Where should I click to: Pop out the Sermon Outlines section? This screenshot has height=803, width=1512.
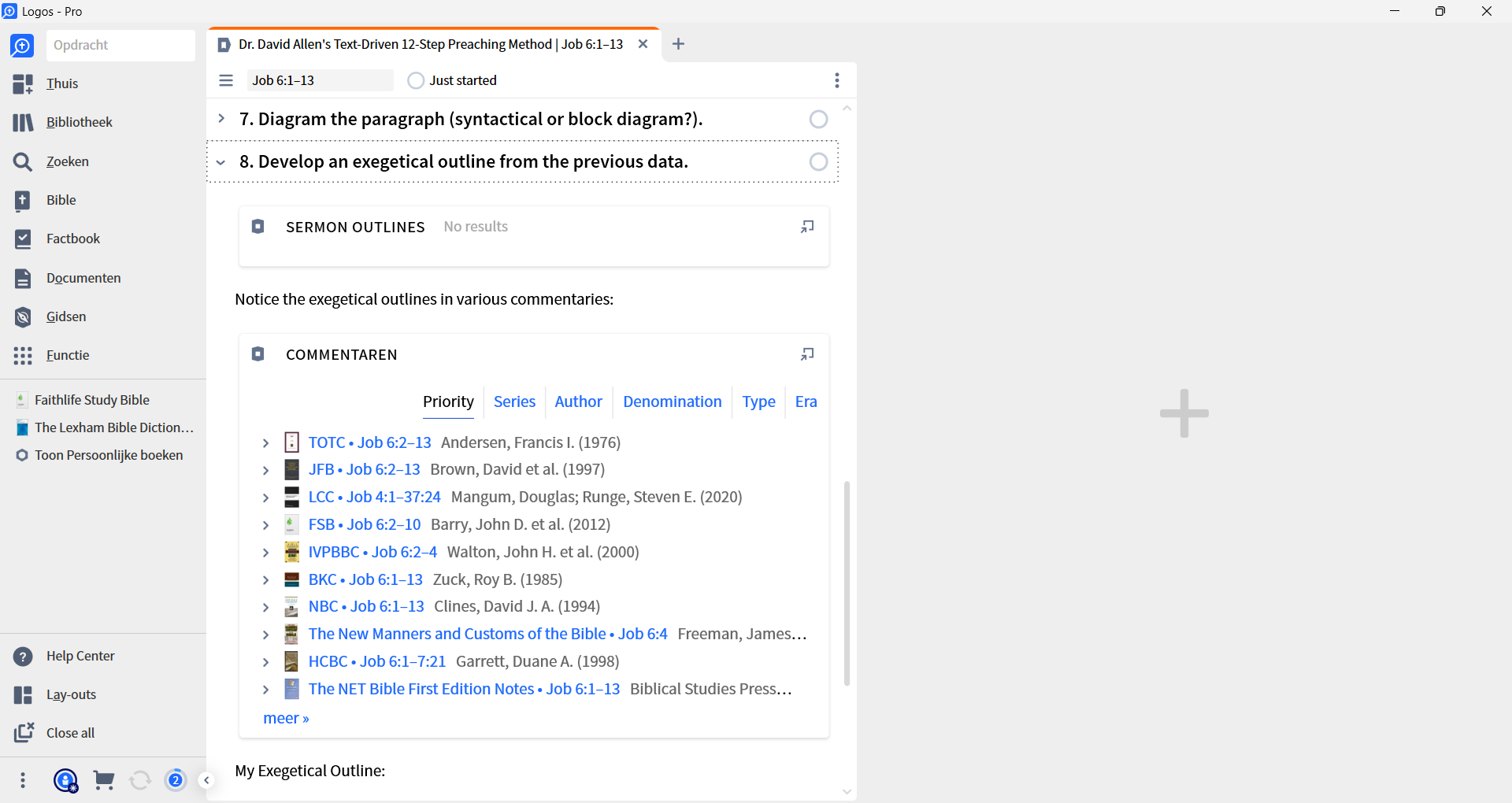[807, 227]
